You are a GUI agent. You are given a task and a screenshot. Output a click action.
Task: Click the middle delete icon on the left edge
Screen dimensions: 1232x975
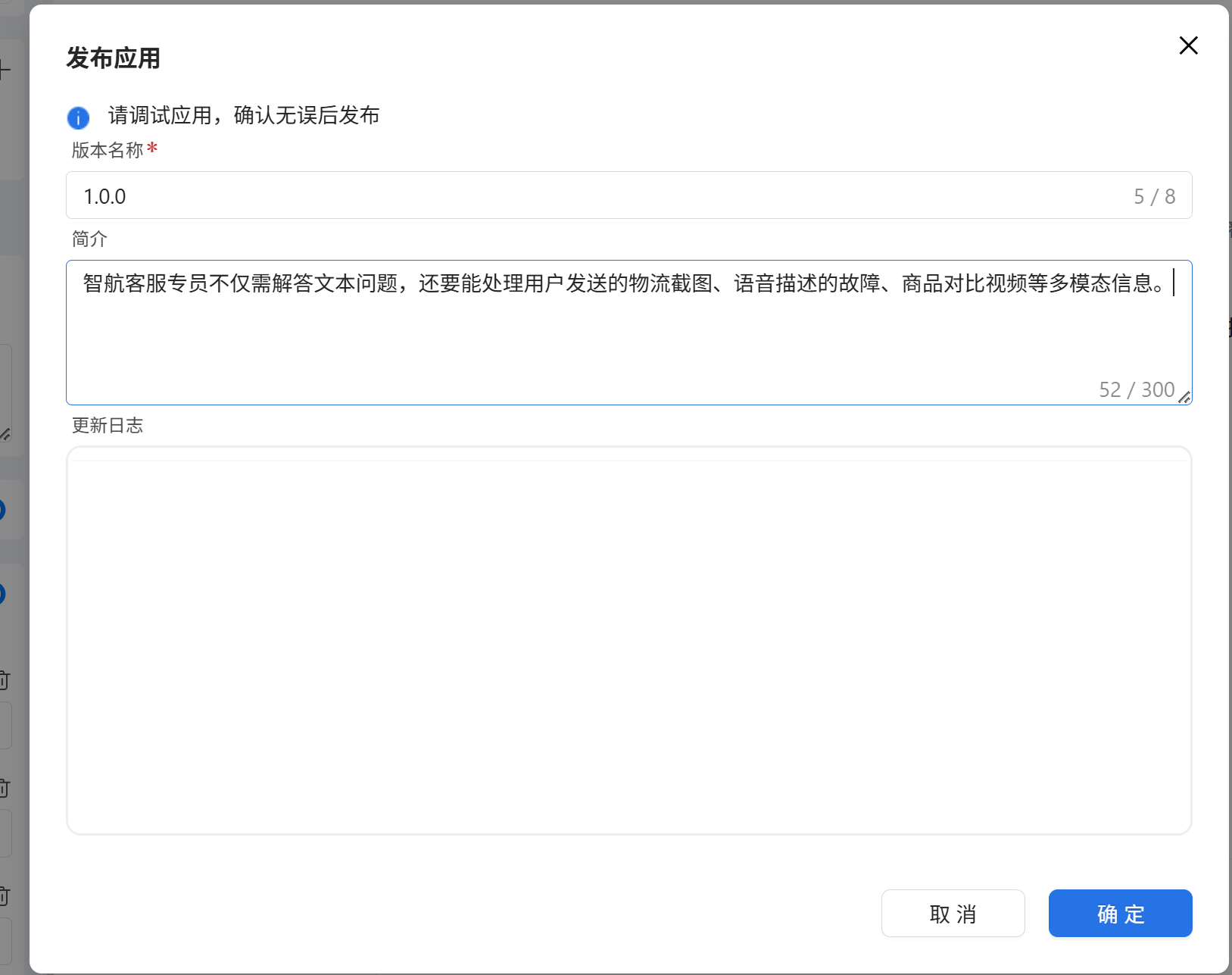2,788
